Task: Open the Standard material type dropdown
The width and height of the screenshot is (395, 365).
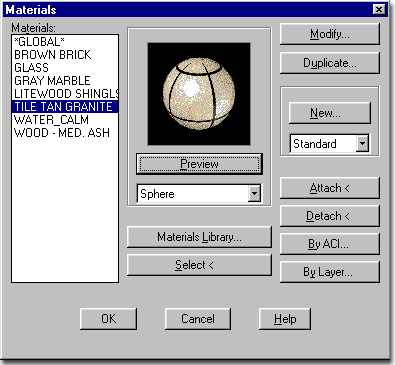Action: tap(362, 144)
